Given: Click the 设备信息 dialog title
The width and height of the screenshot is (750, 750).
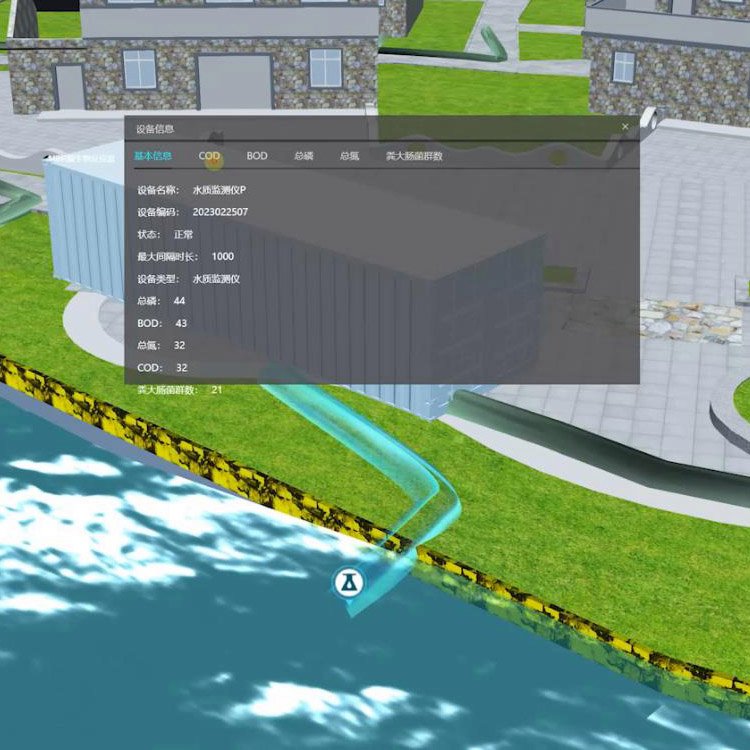Looking at the screenshot, I should pos(155,128).
